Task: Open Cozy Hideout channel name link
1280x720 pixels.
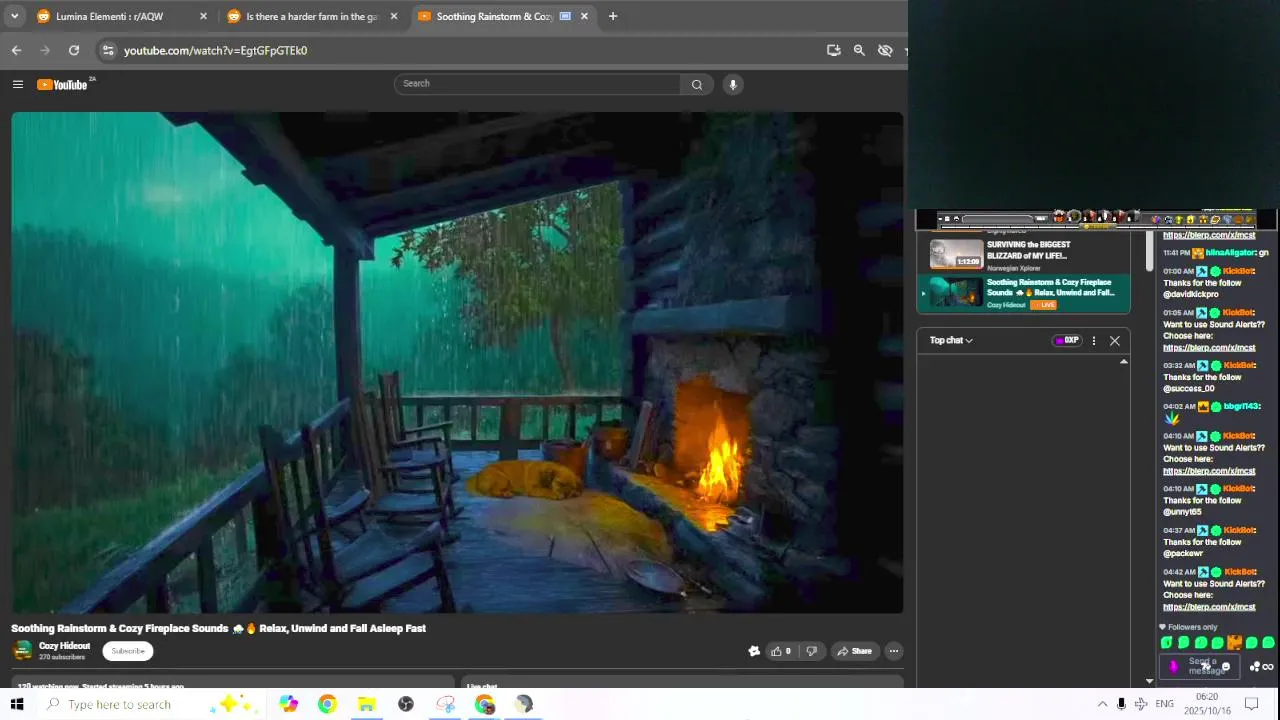Action: 64,646
